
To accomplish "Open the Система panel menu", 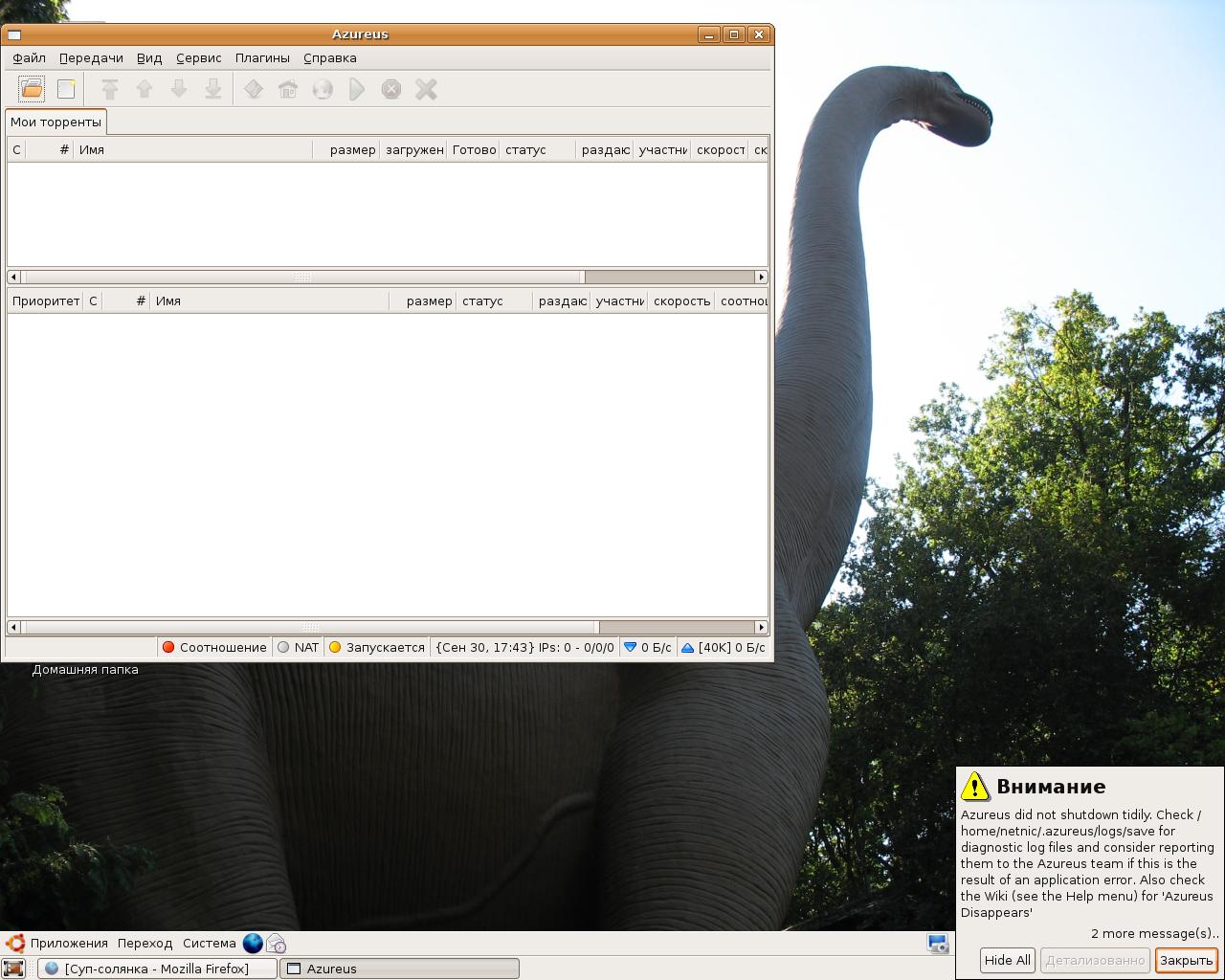I will (x=209, y=943).
